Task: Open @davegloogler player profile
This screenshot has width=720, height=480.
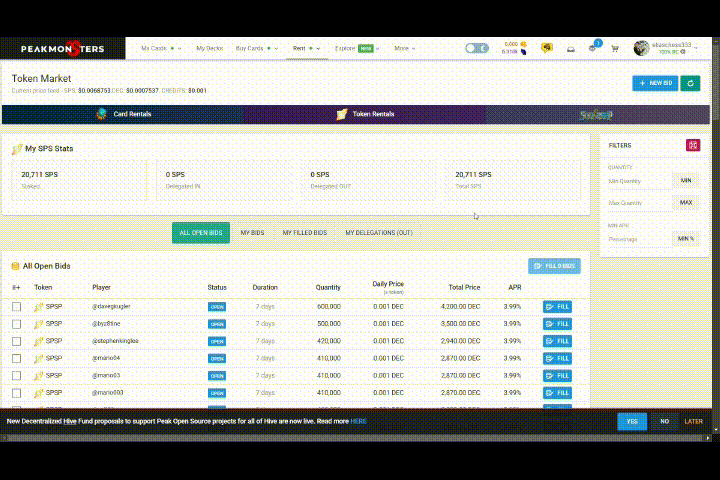Action: (111, 306)
